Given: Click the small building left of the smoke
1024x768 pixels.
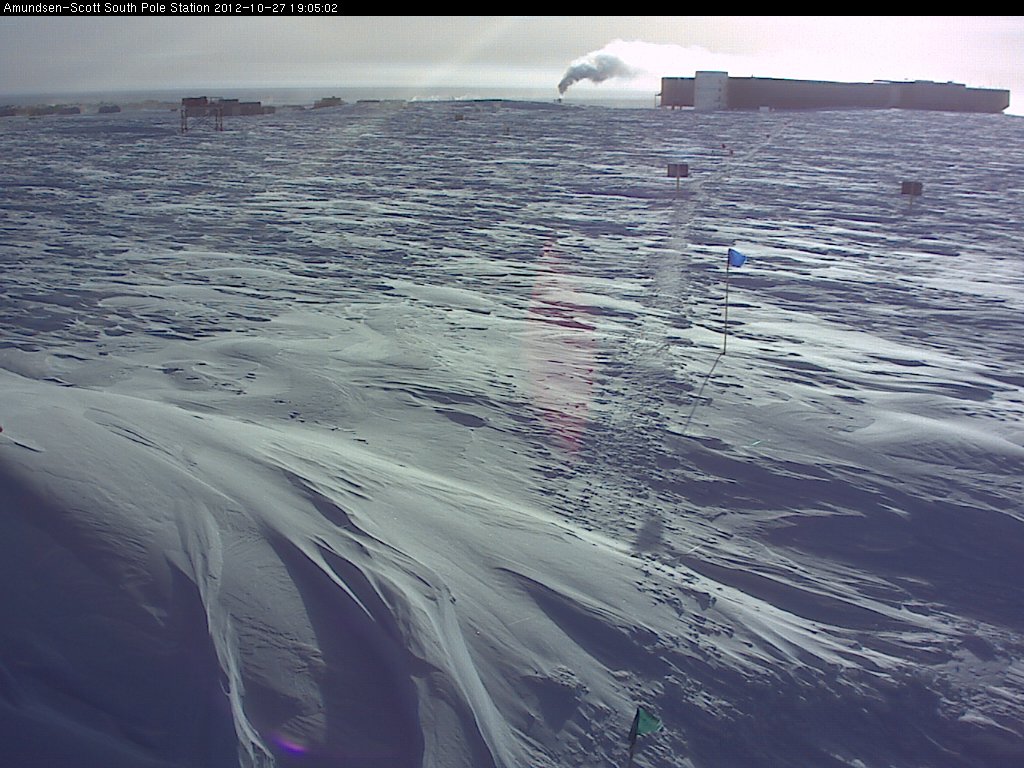Looking at the screenshot, I should click(x=328, y=102).
